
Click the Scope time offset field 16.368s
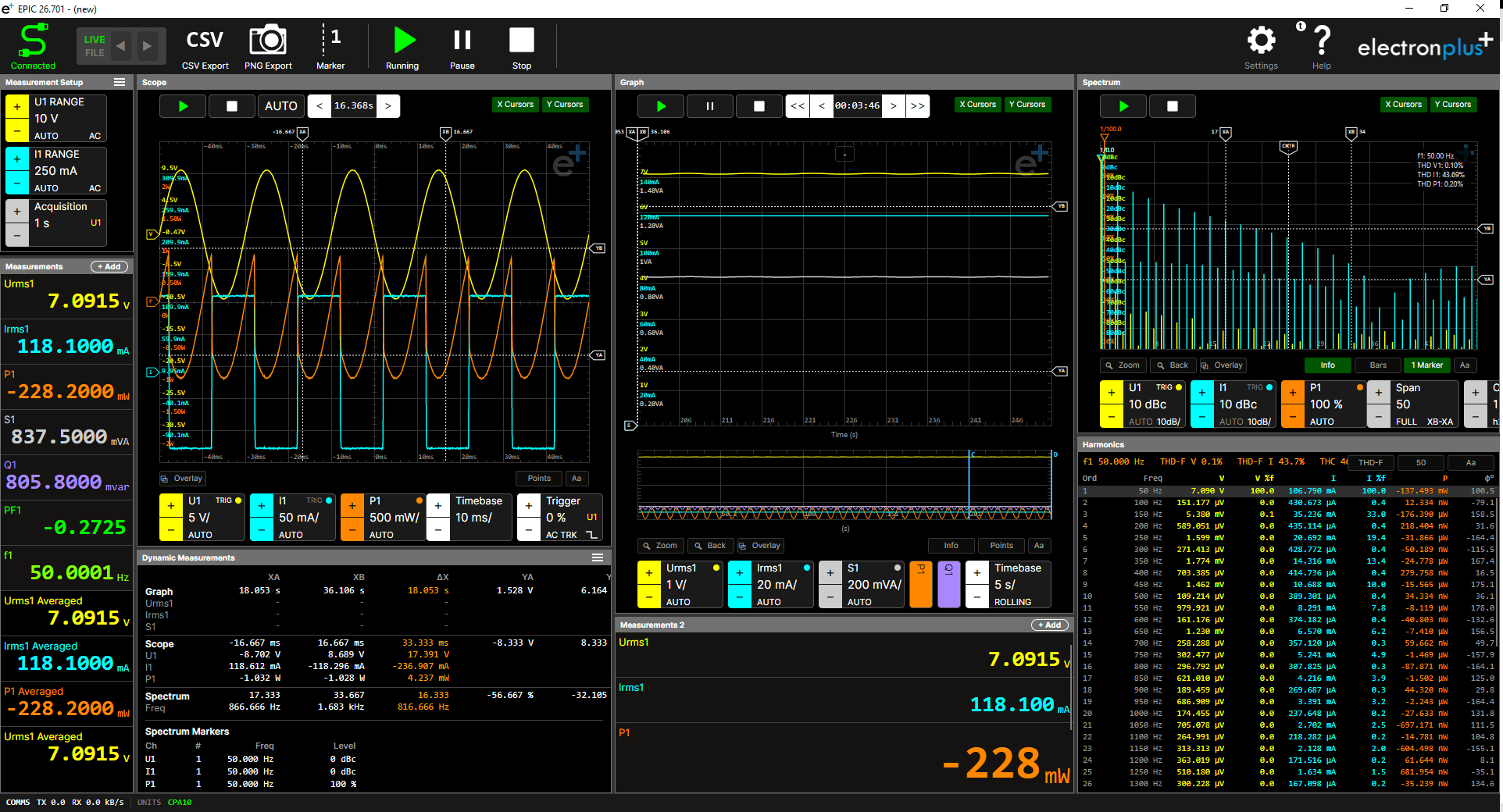point(353,106)
